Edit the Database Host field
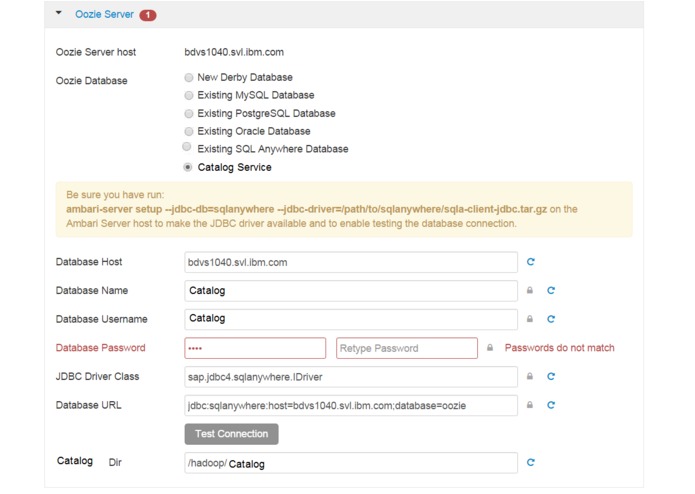This screenshot has height=494, width=695. [x=351, y=262]
